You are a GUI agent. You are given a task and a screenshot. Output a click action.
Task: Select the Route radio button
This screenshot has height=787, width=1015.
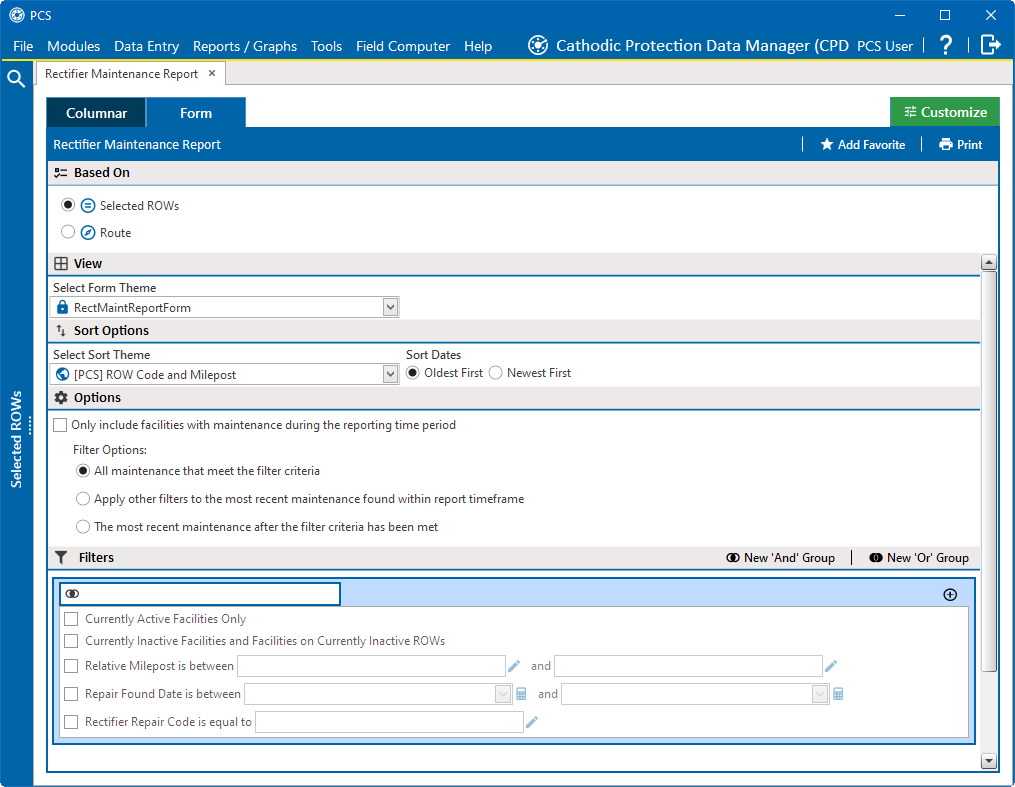tap(68, 232)
